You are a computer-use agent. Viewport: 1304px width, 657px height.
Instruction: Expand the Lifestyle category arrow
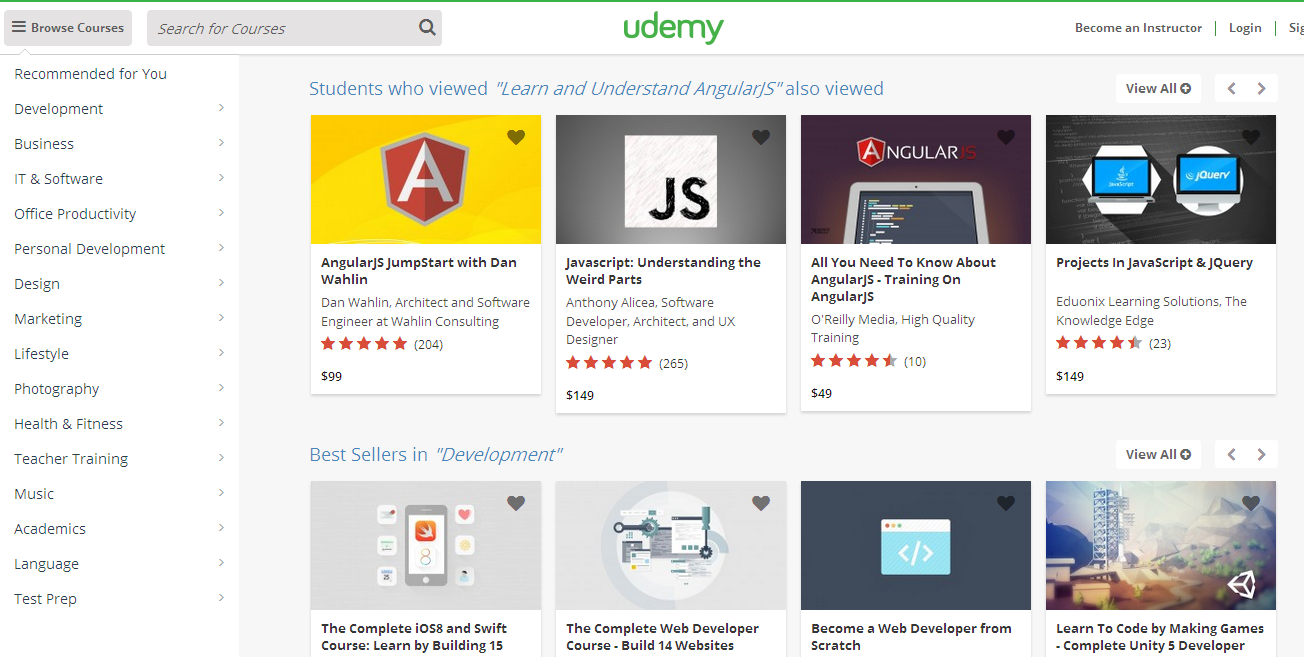click(221, 353)
